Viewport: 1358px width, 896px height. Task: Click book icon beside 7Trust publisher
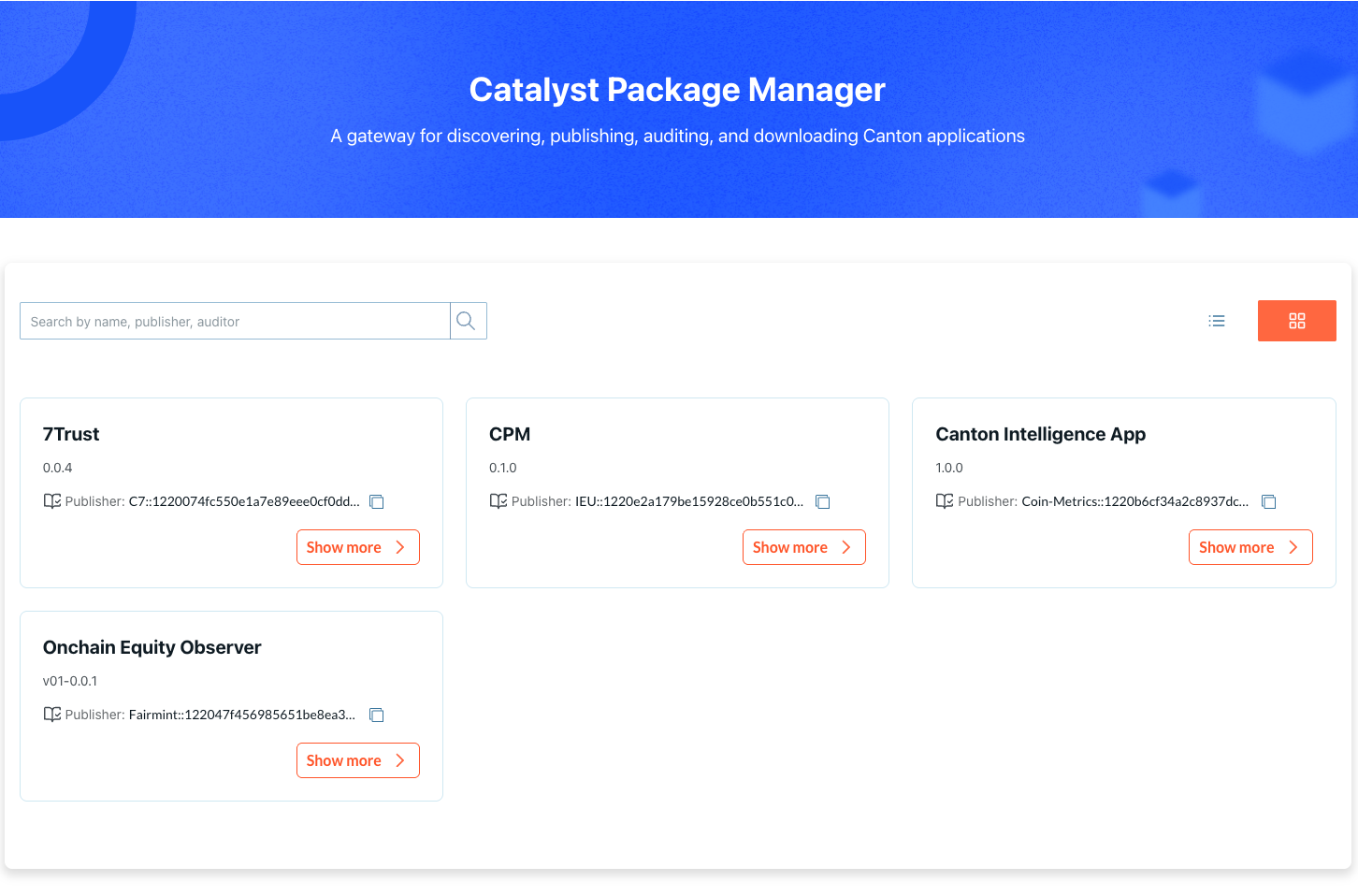(x=52, y=501)
